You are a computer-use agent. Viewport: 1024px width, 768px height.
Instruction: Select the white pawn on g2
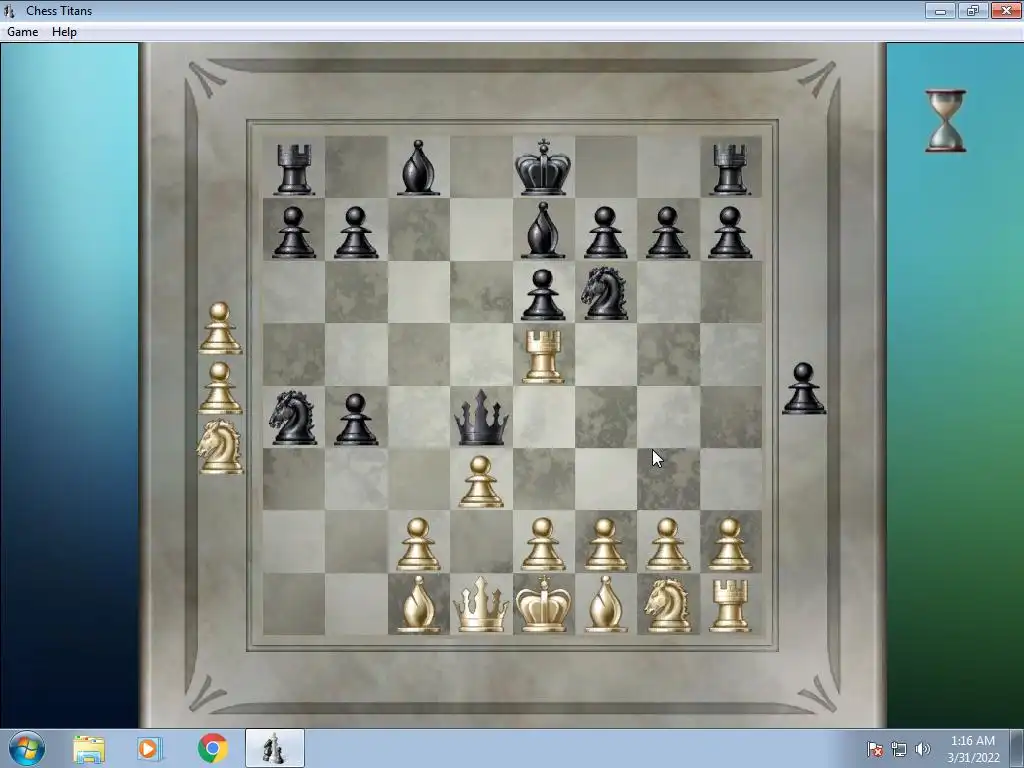(667, 545)
